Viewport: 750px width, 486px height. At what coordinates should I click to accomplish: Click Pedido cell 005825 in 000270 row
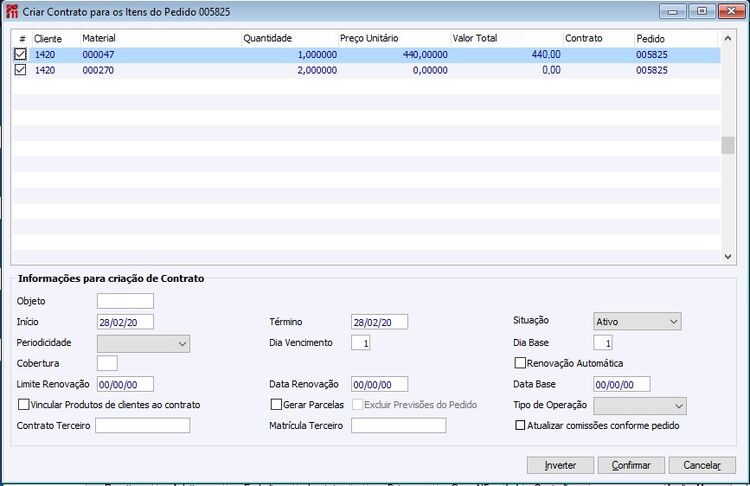tap(651, 70)
